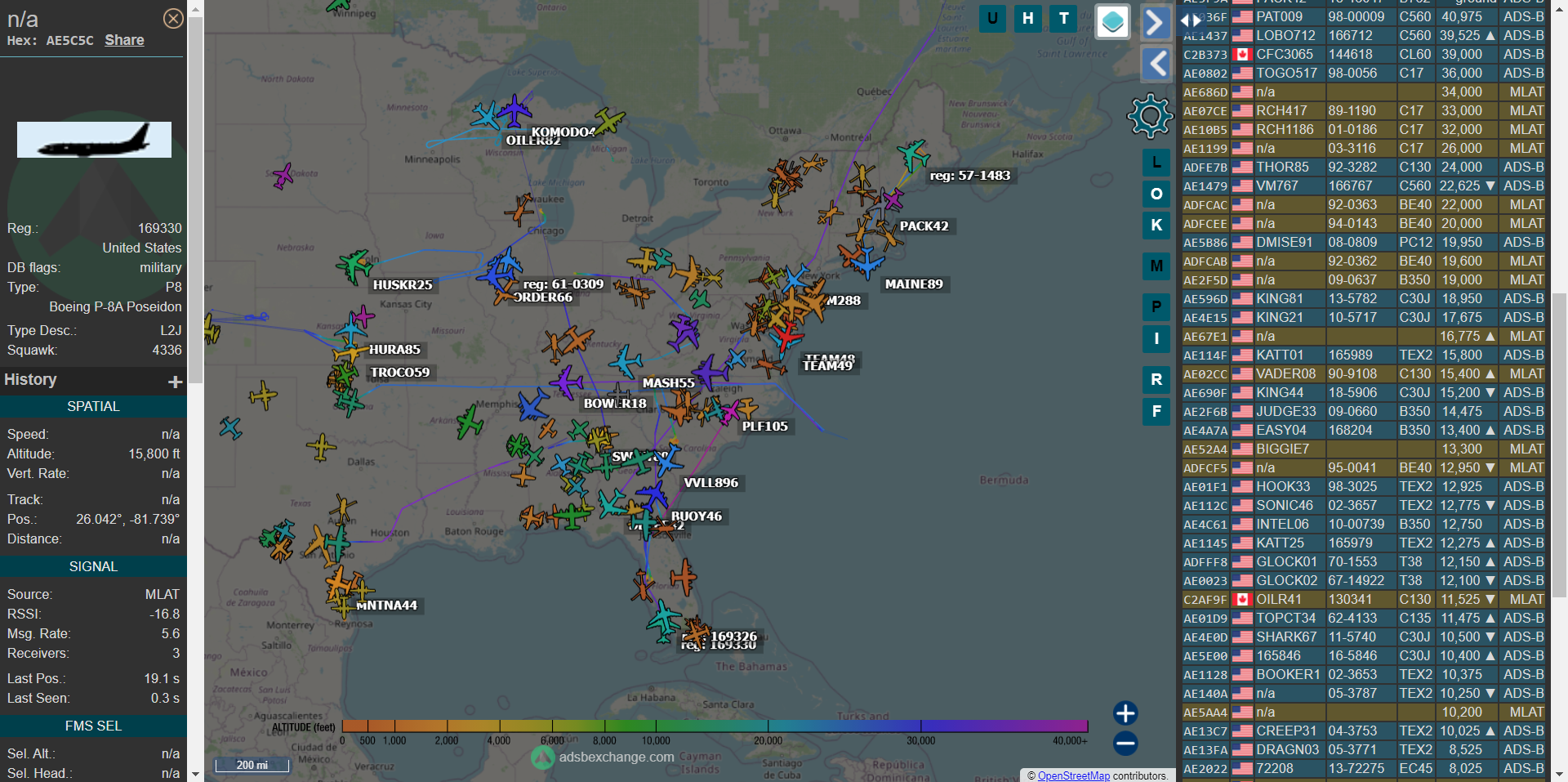Image resolution: width=1568 pixels, height=782 pixels.
Task: Toggle the H map button
Action: tap(1028, 18)
